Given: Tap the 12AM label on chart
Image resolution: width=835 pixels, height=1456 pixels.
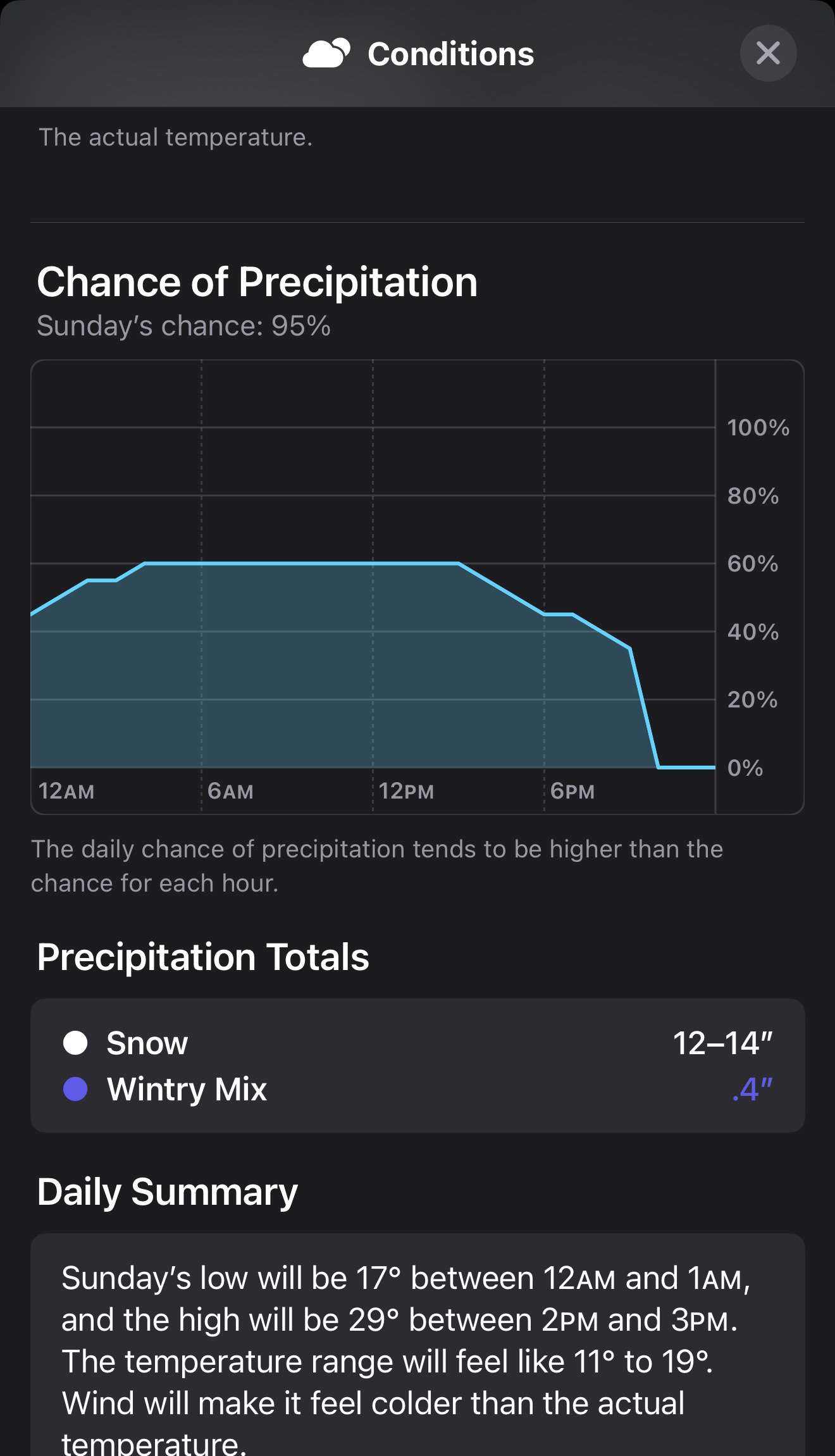Looking at the screenshot, I should 66,791.
